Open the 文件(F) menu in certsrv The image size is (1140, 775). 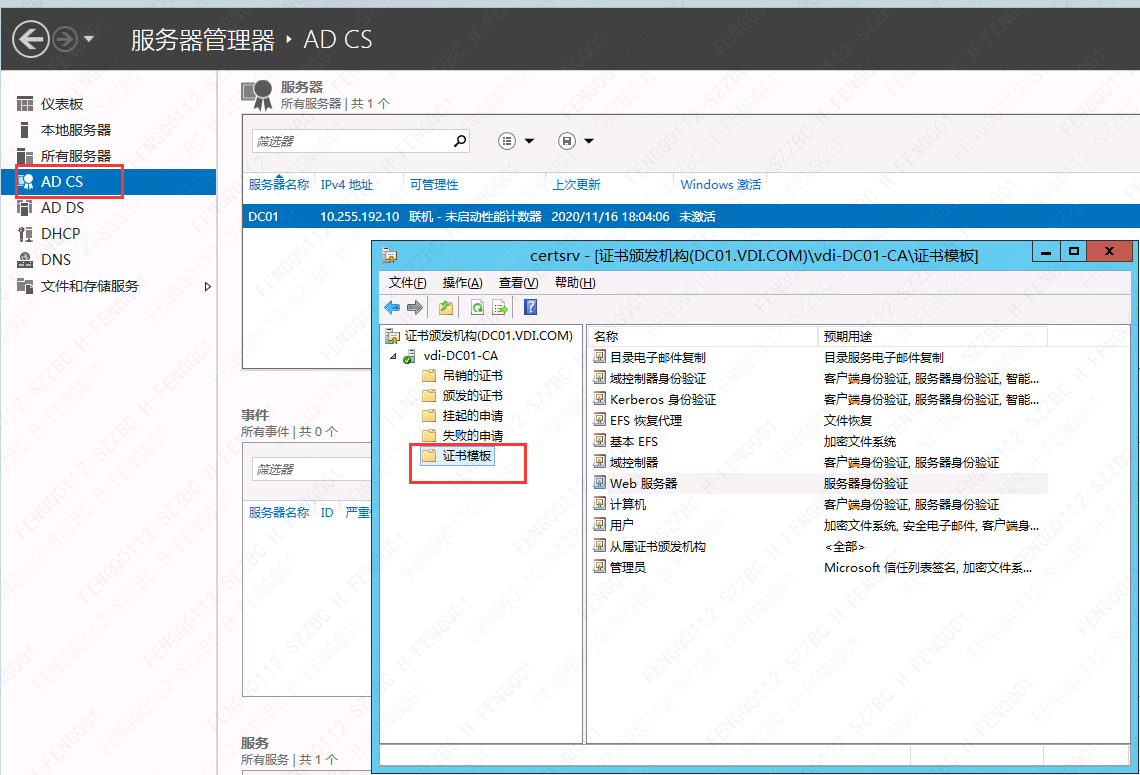[x=407, y=283]
